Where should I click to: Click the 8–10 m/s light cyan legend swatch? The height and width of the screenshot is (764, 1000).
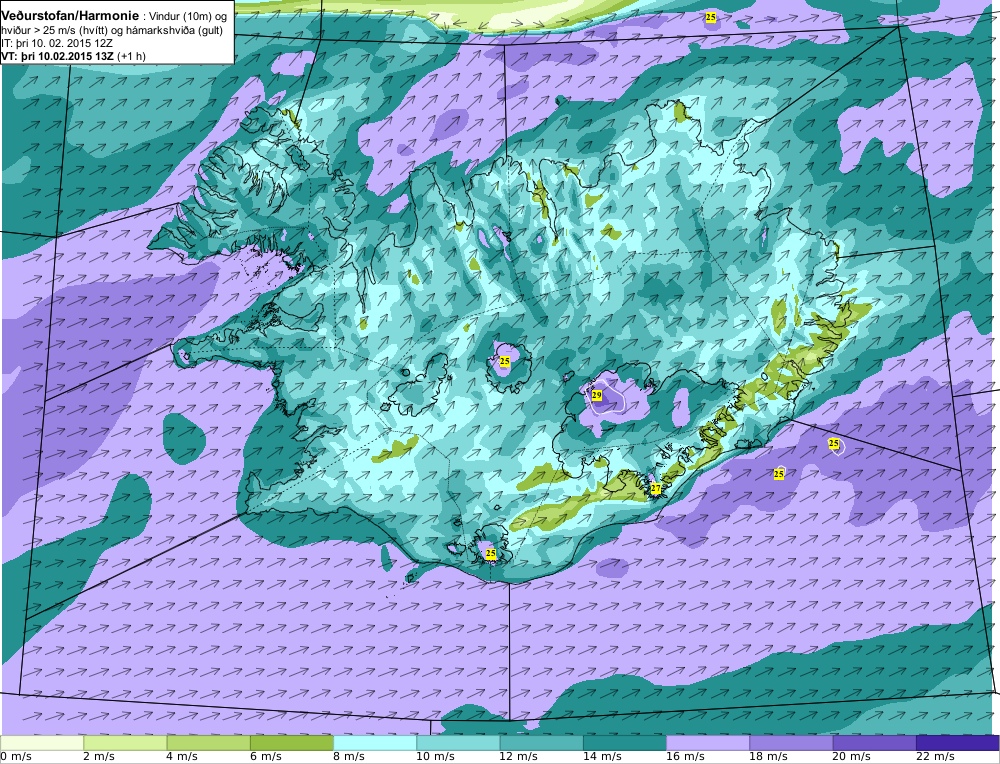click(x=375, y=743)
